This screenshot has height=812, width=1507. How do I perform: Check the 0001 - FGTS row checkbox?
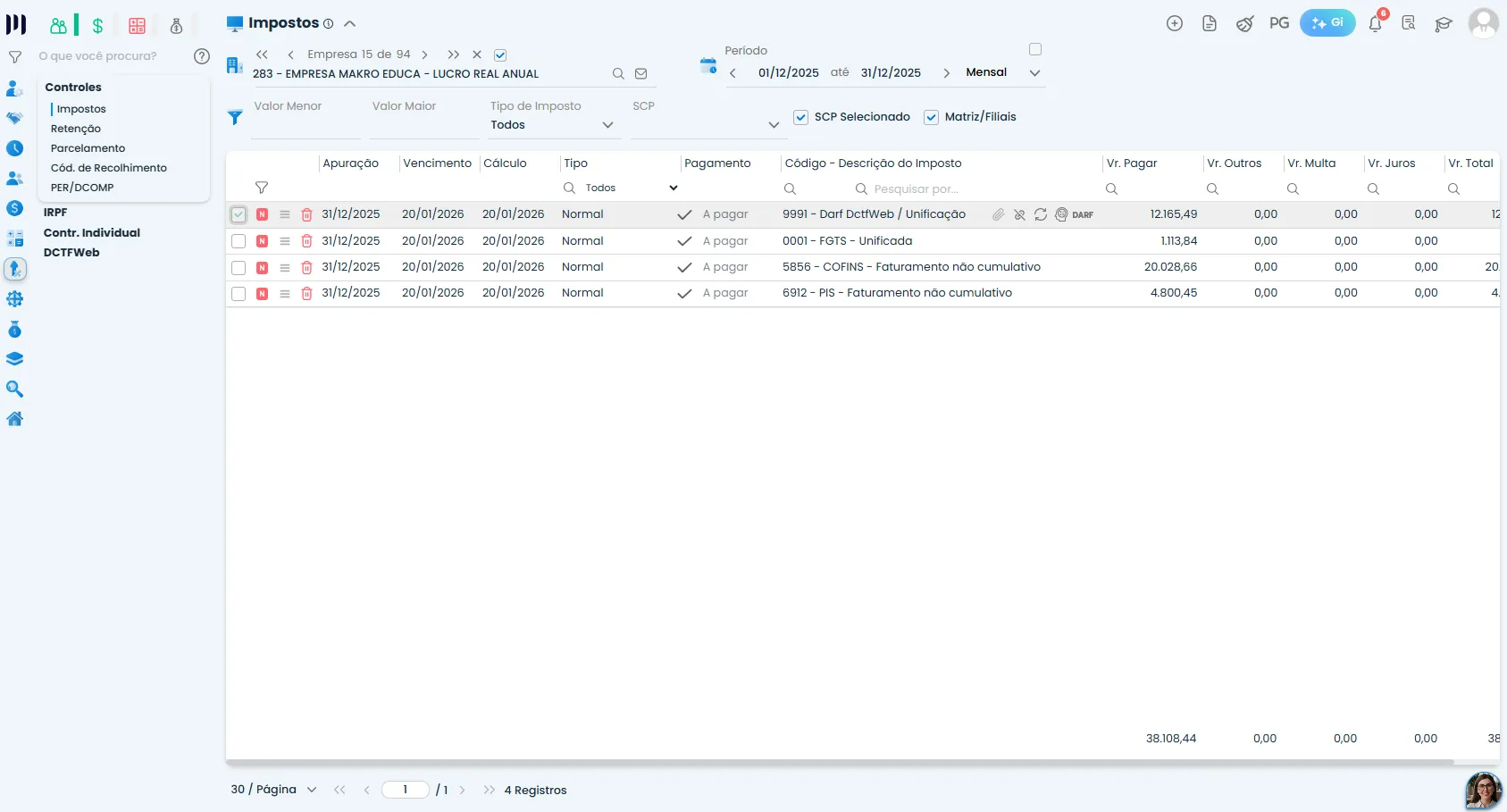tap(239, 241)
